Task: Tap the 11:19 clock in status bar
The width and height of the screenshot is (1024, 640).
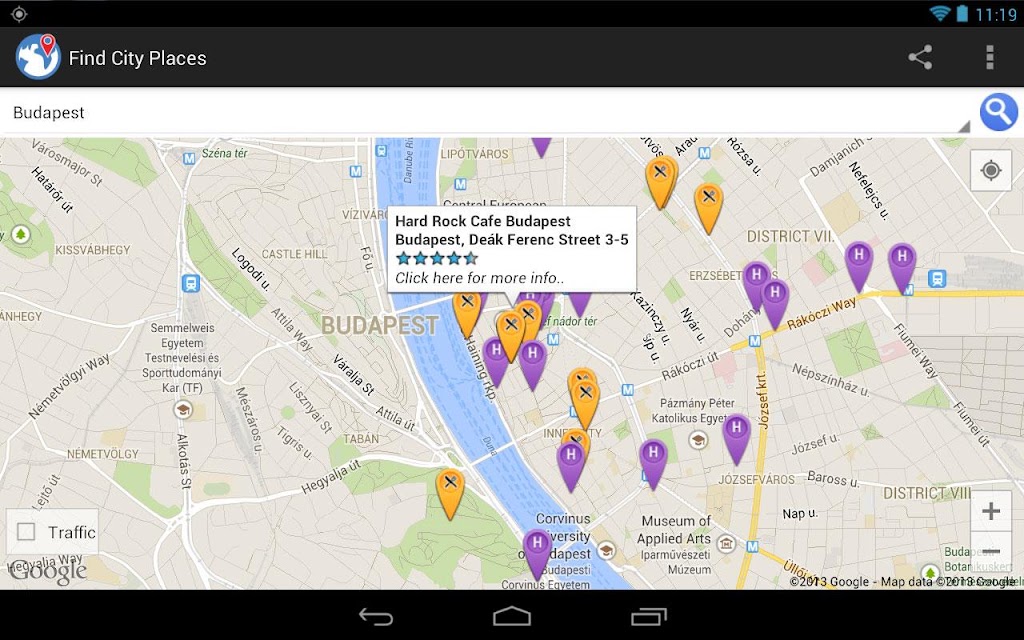Action: coord(995,14)
